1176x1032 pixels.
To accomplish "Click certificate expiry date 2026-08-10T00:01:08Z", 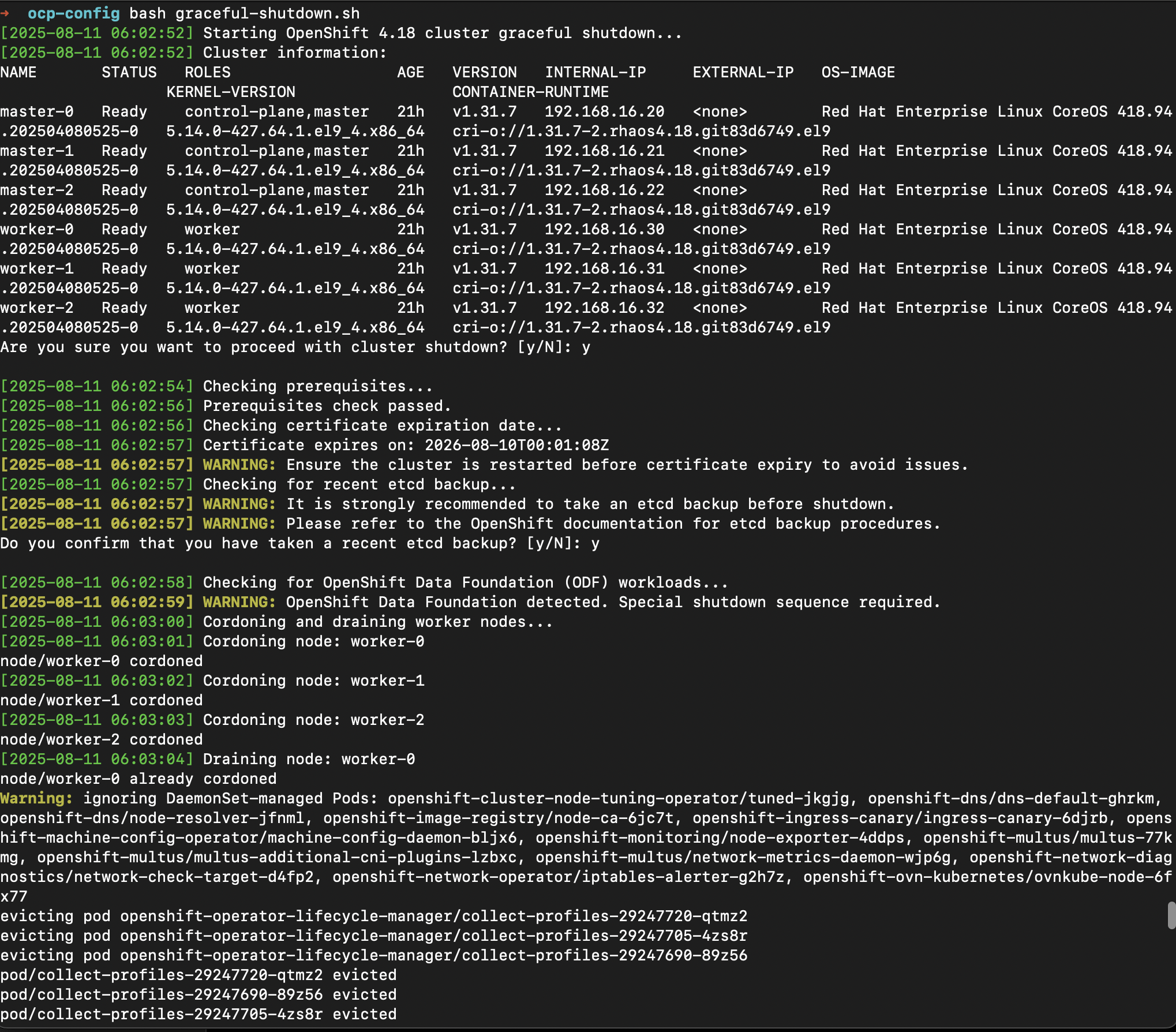I will (517, 445).
